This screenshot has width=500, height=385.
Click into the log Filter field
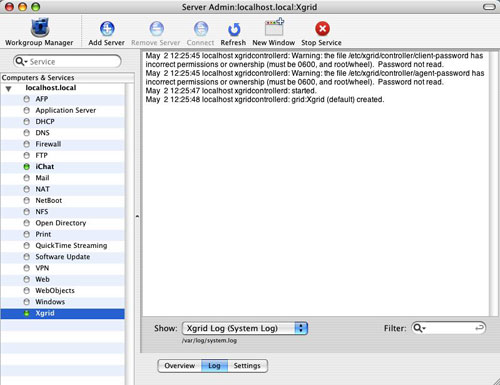[449, 328]
